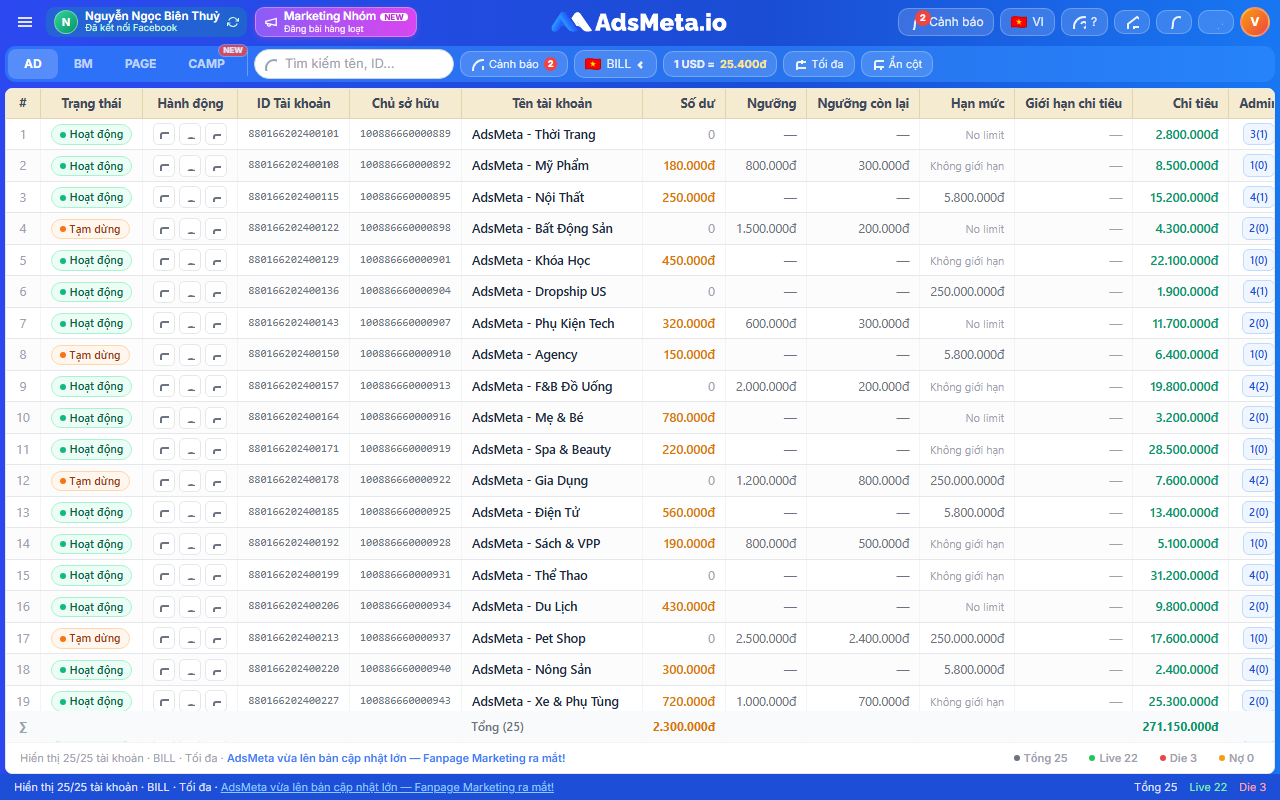Viewport: 1280px width, 800px height.
Task: Click the Tạm dừng status of Bất Động Sản
Action: pos(90,229)
